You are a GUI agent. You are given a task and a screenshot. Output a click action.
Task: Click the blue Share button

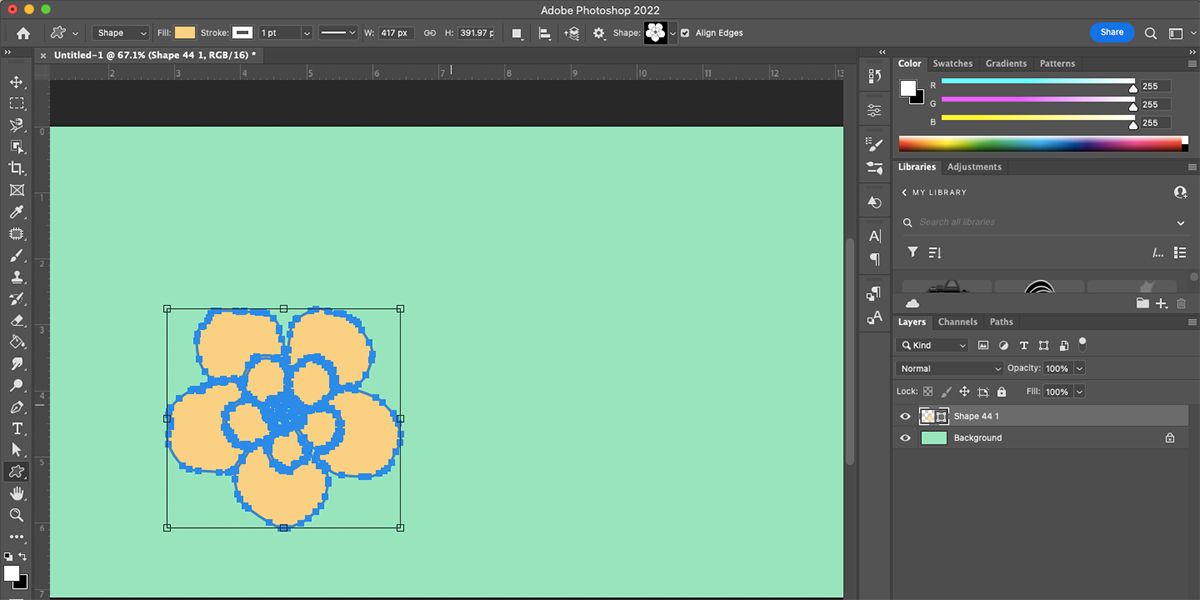pos(1111,32)
